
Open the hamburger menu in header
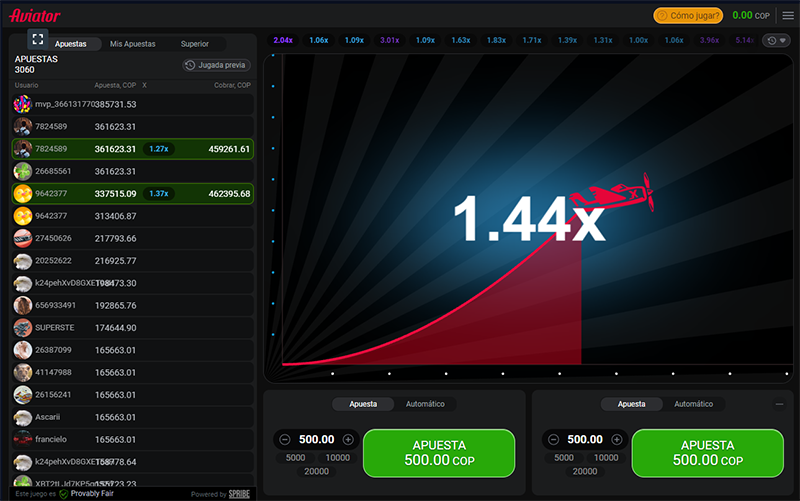[x=787, y=15]
